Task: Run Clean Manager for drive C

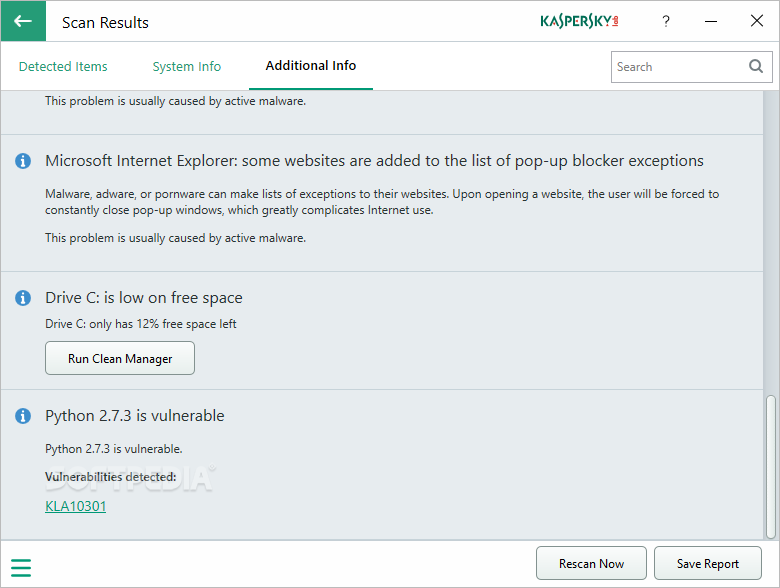Action: (120, 358)
